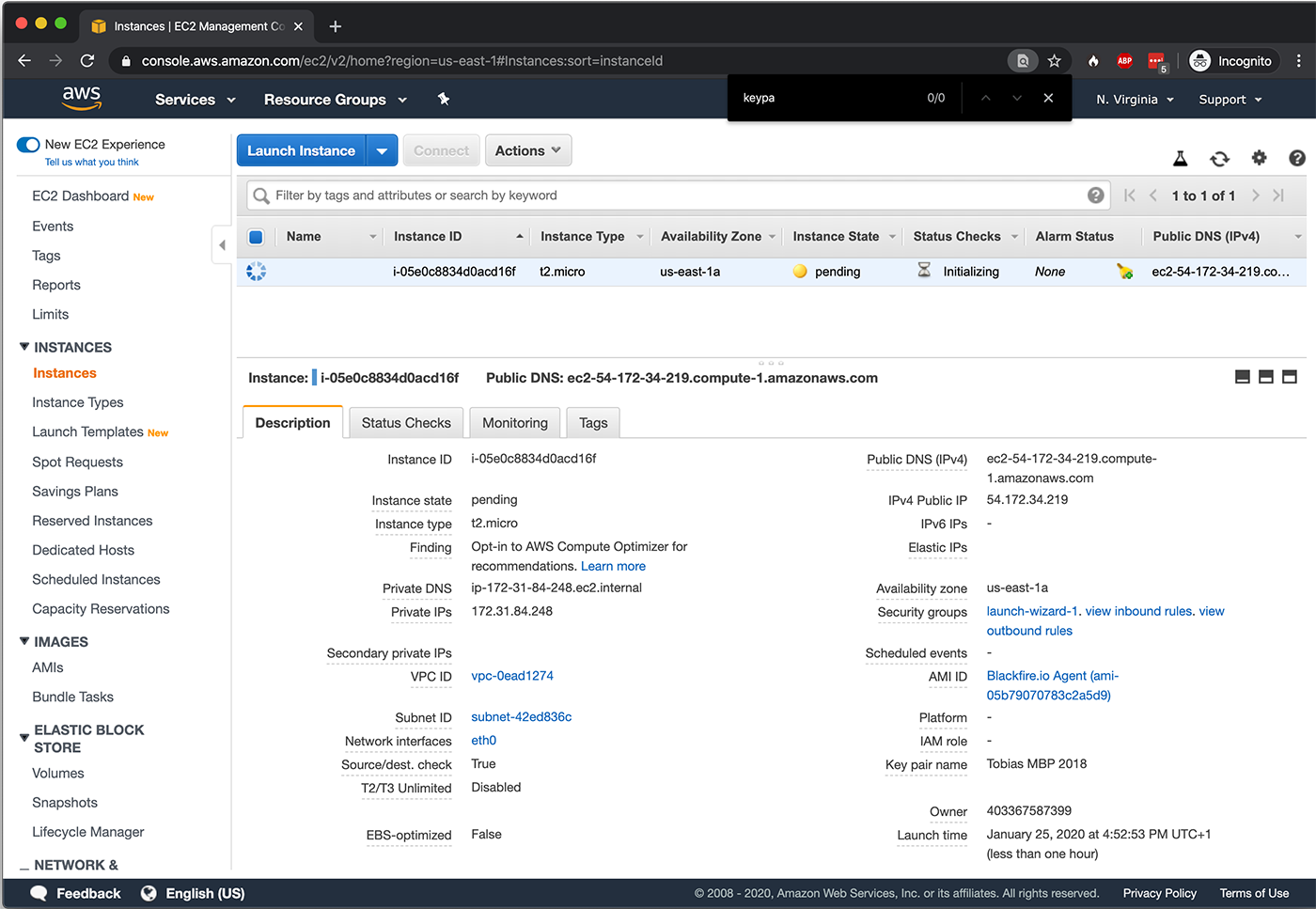
Task: Open the Learn more link
Action: [x=613, y=566]
